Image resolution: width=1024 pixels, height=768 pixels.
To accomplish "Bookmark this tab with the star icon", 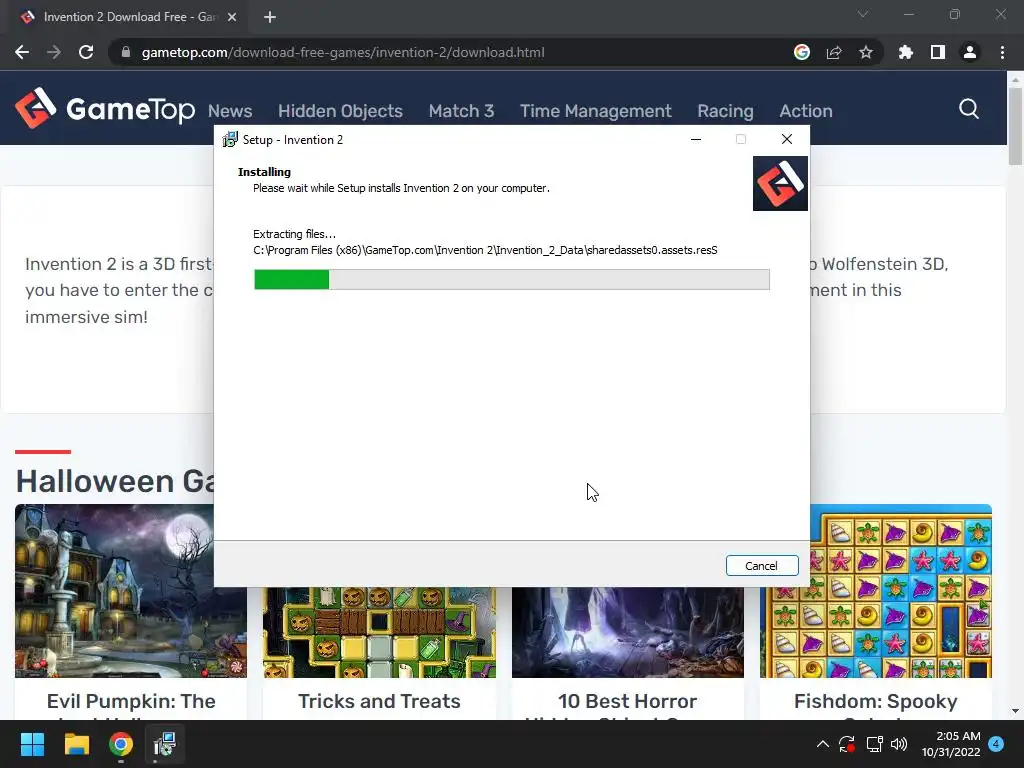I will coord(866,52).
